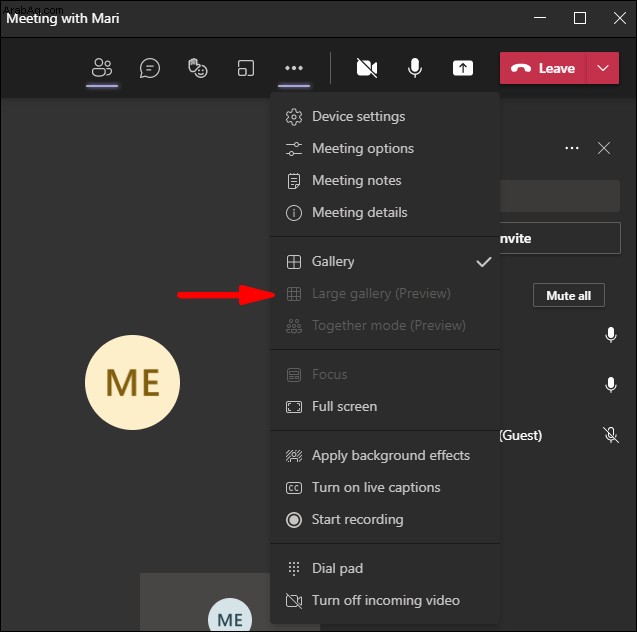
Task: Click the record circle icon
Action: pos(294,520)
